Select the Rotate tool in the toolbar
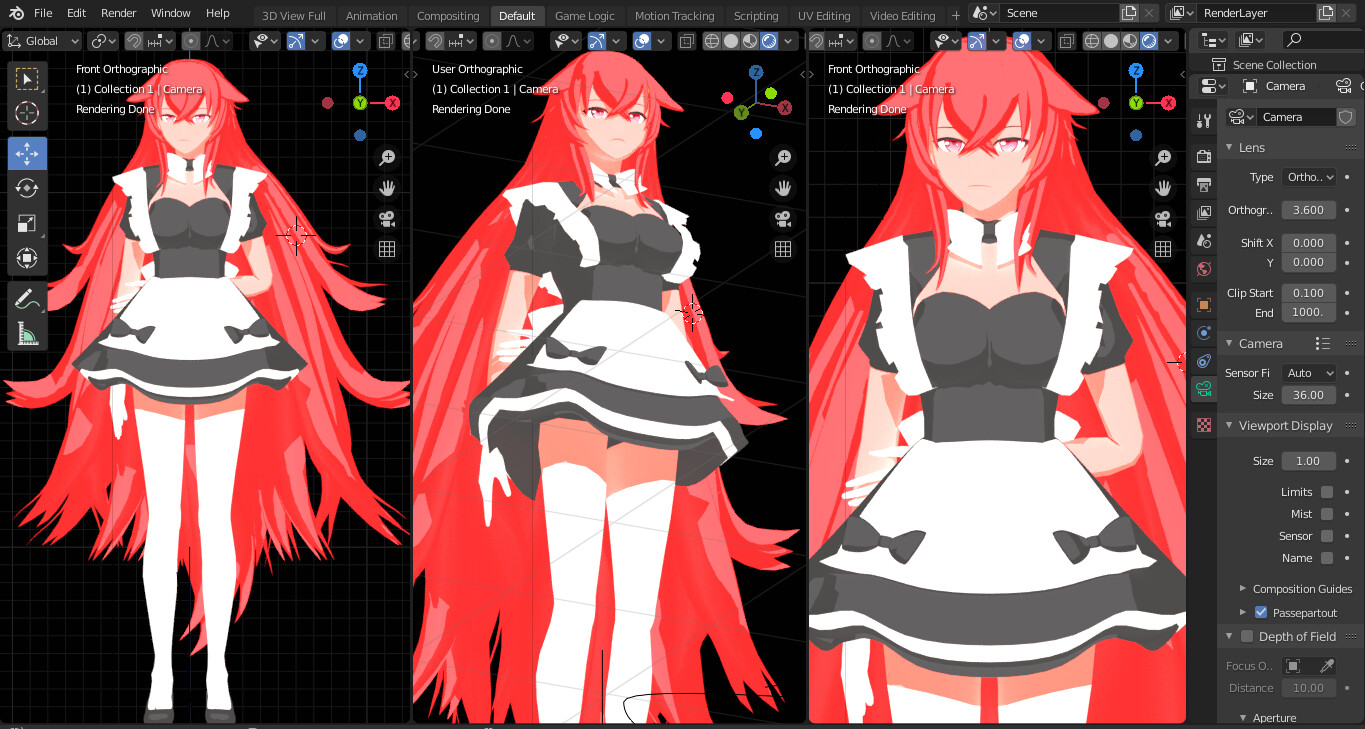 27,188
